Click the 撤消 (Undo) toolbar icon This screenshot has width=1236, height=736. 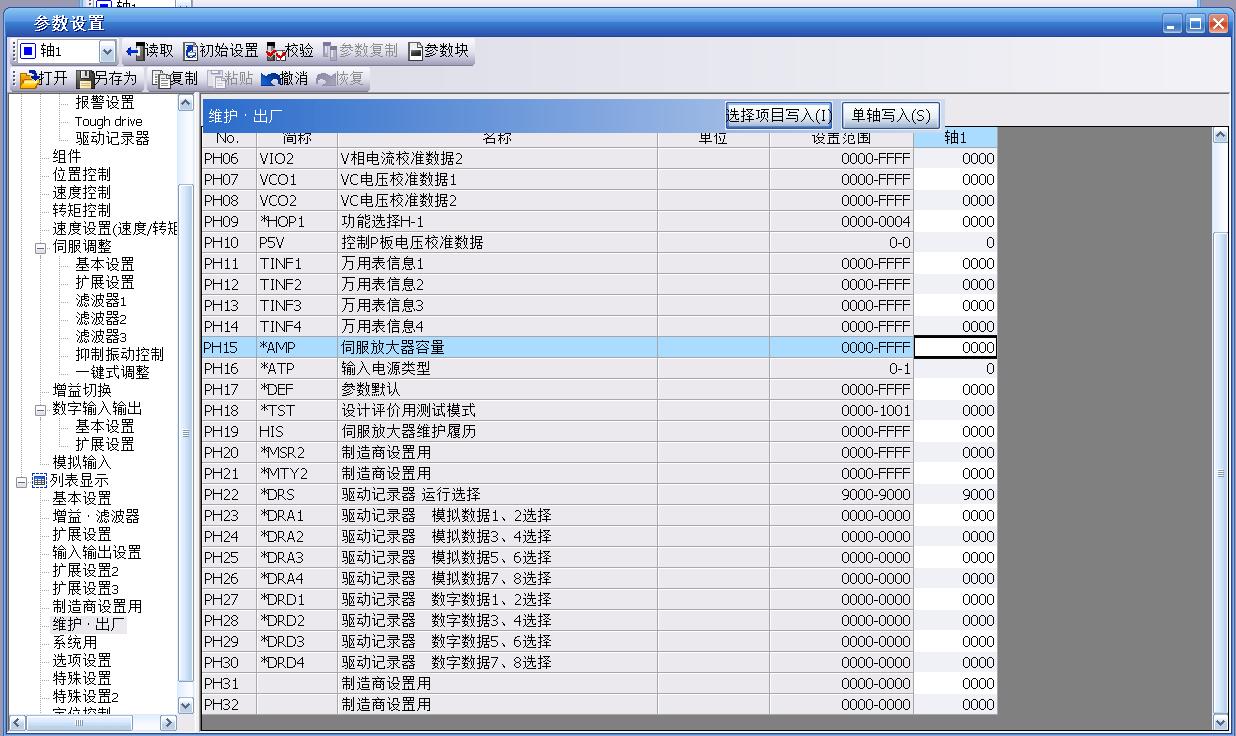[x=270, y=79]
